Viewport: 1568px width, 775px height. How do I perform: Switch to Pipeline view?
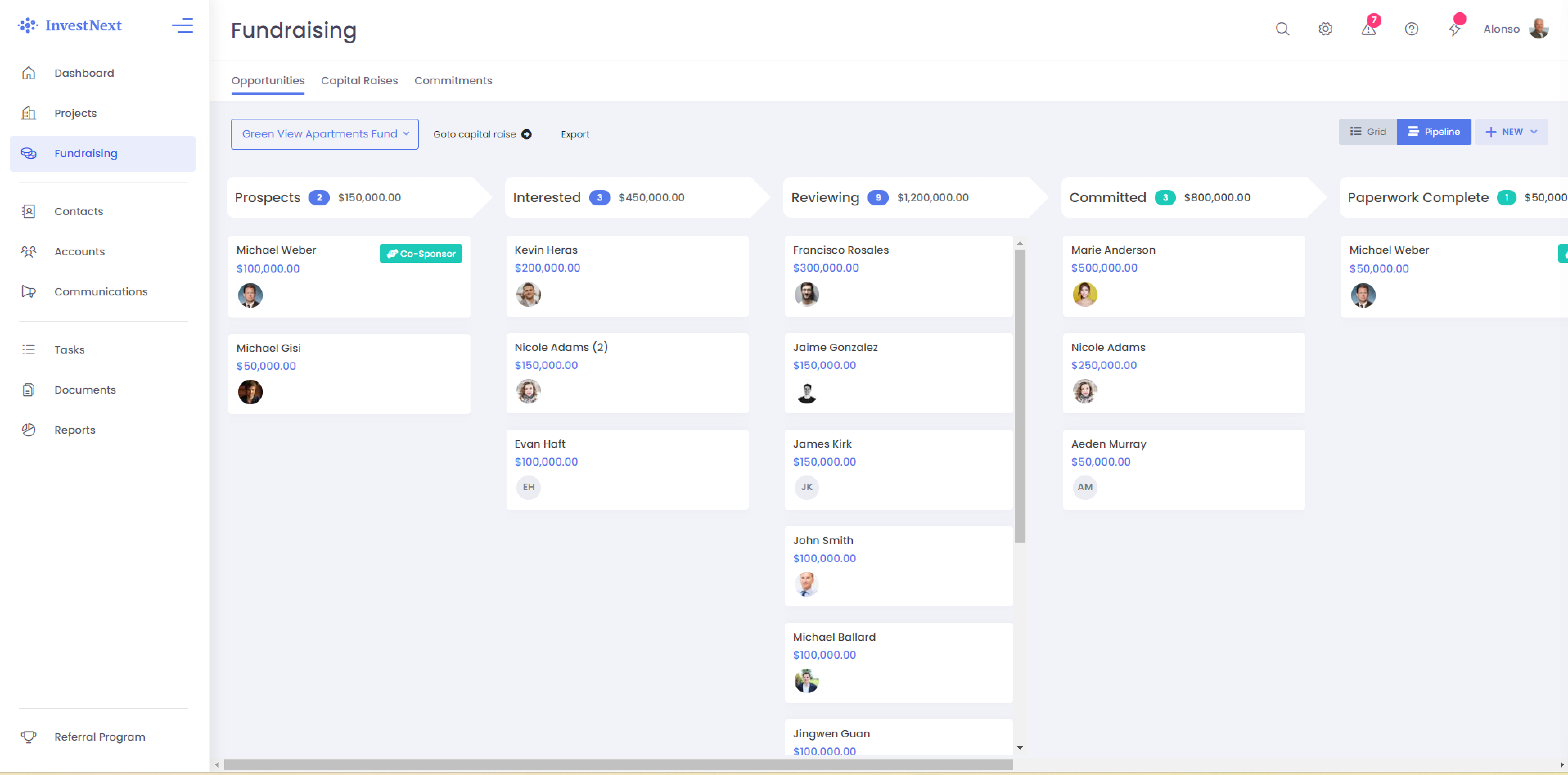[1434, 131]
